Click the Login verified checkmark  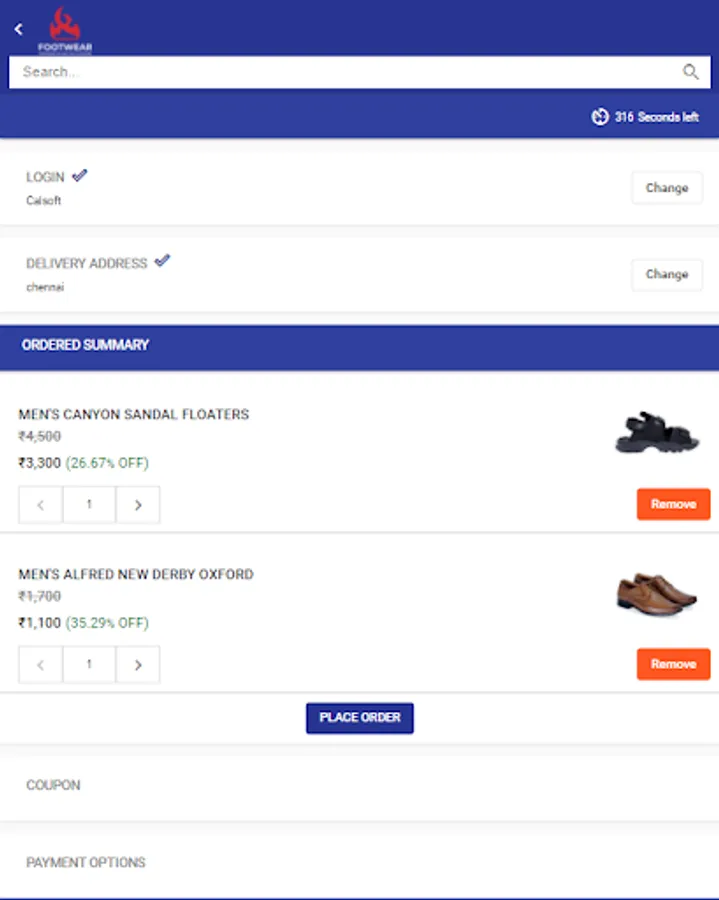(x=80, y=175)
